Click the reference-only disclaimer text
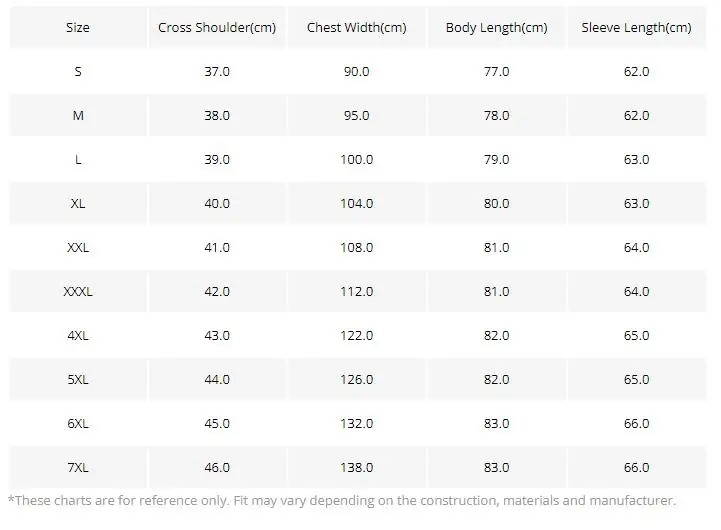 pos(342,501)
